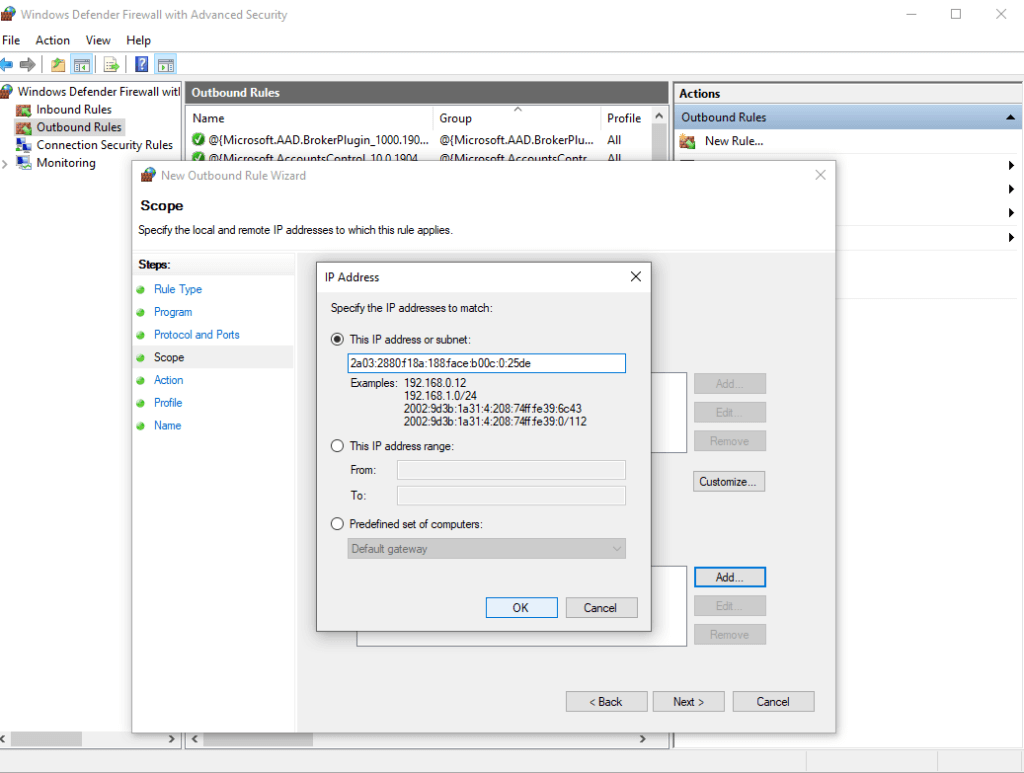Click Cancel in the IP Address dialog
The image size is (1024, 773).
(601, 607)
